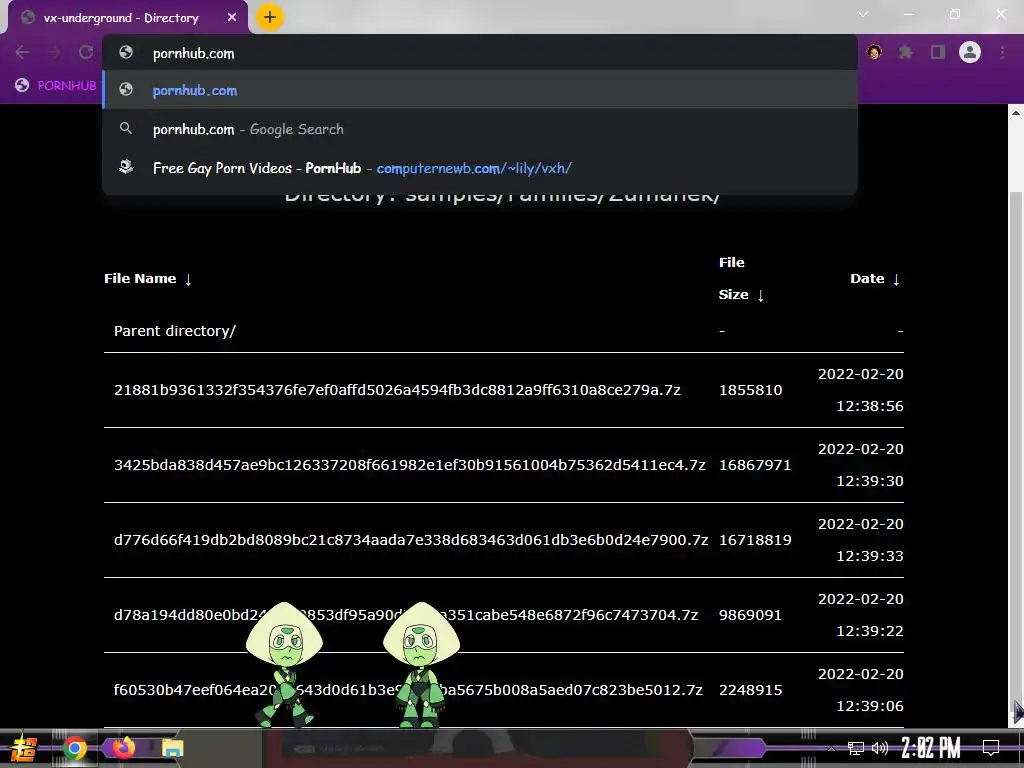Screen dimensions: 1024x768
Task: Open Google Chrome from the taskbar
Action: click(x=74, y=748)
